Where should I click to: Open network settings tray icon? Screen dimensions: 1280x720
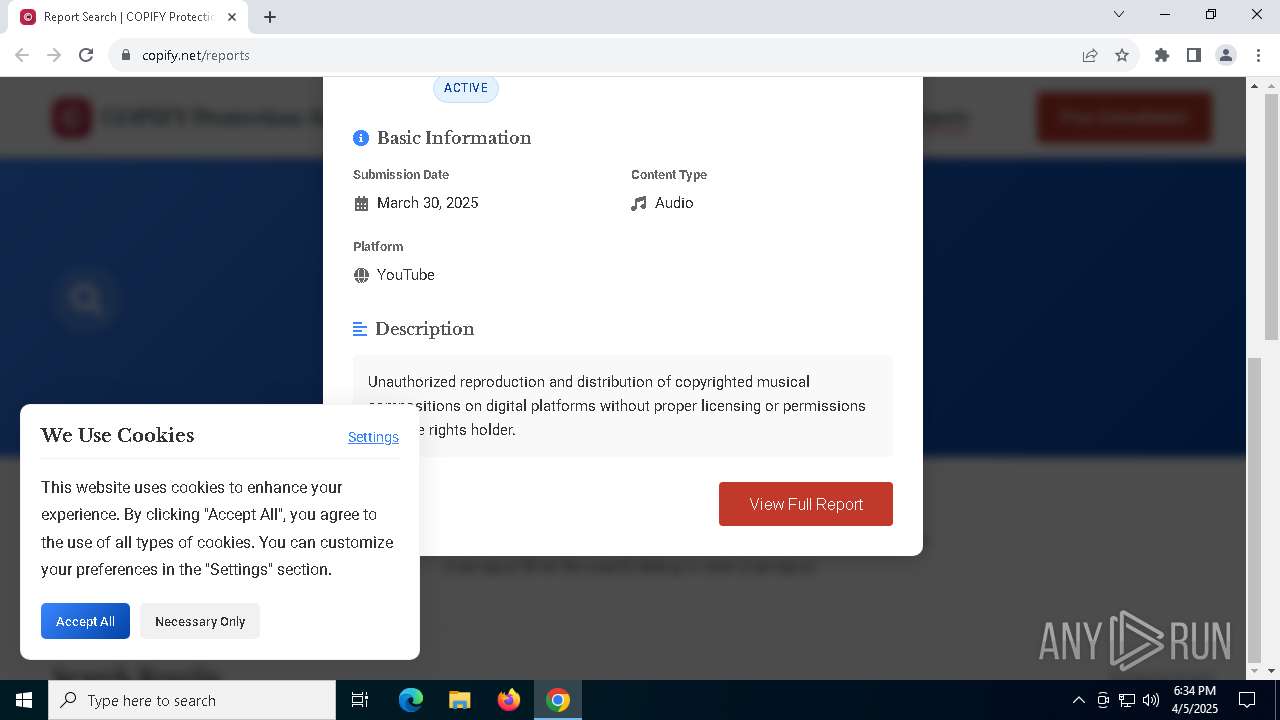(x=1127, y=700)
